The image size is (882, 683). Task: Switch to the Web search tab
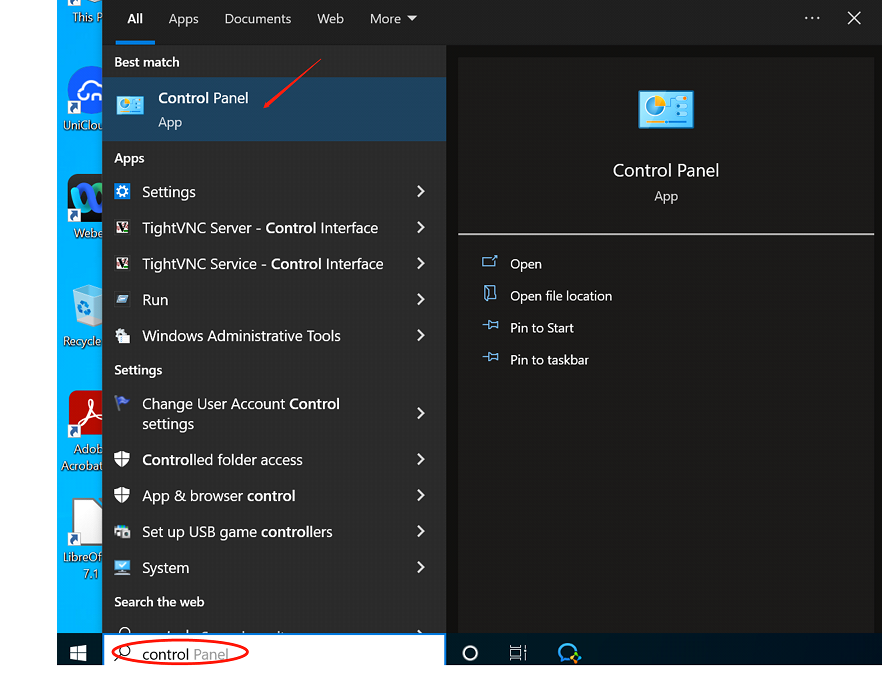click(330, 19)
